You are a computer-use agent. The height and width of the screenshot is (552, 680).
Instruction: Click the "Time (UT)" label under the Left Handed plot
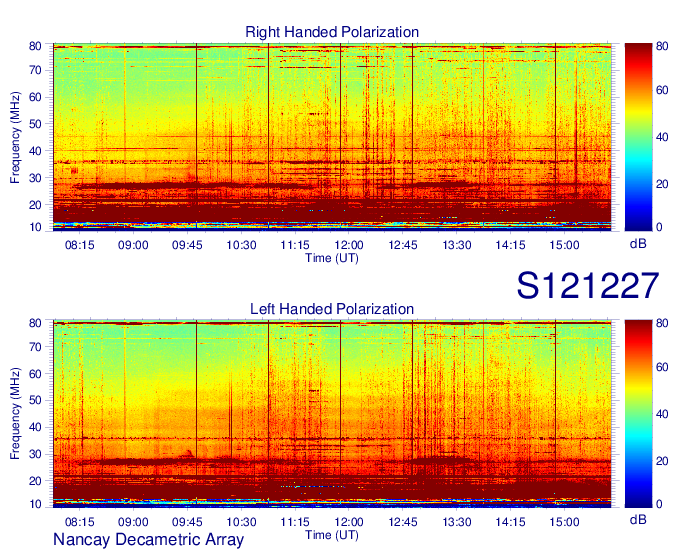pyautogui.click(x=332, y=535)
